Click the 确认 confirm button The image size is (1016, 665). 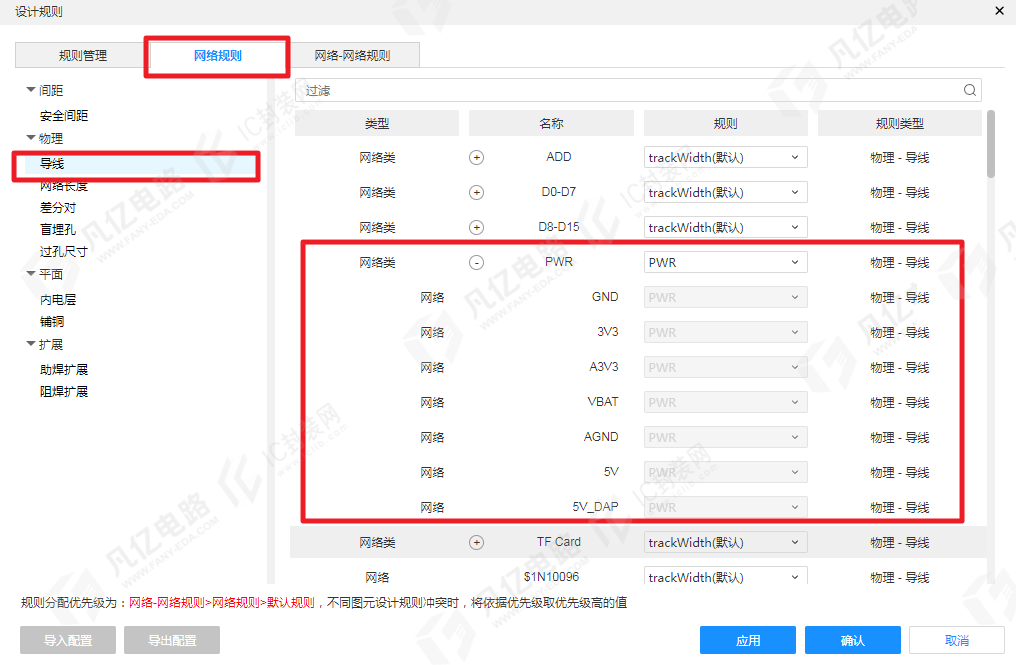(x=853, y=640)
